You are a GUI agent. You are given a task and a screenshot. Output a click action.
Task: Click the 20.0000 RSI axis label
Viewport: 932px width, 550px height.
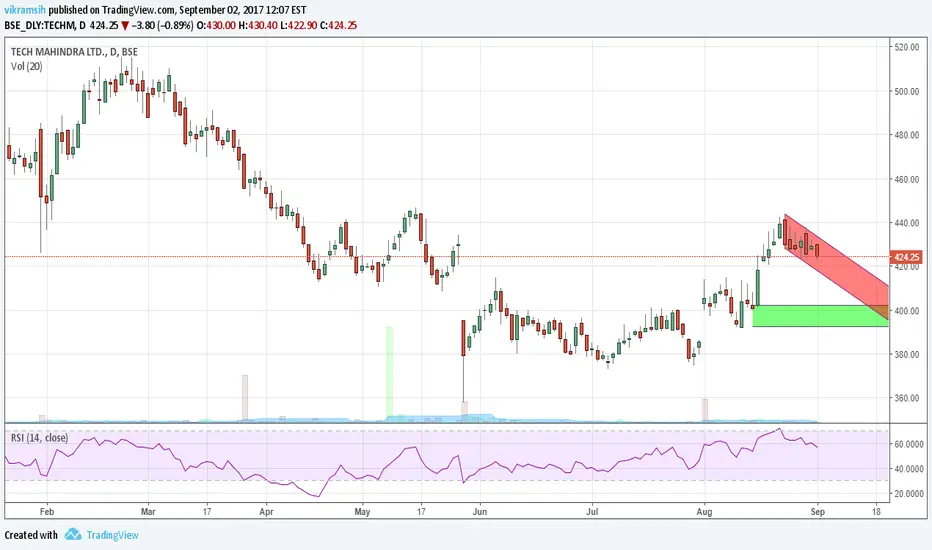click(909, 494)
